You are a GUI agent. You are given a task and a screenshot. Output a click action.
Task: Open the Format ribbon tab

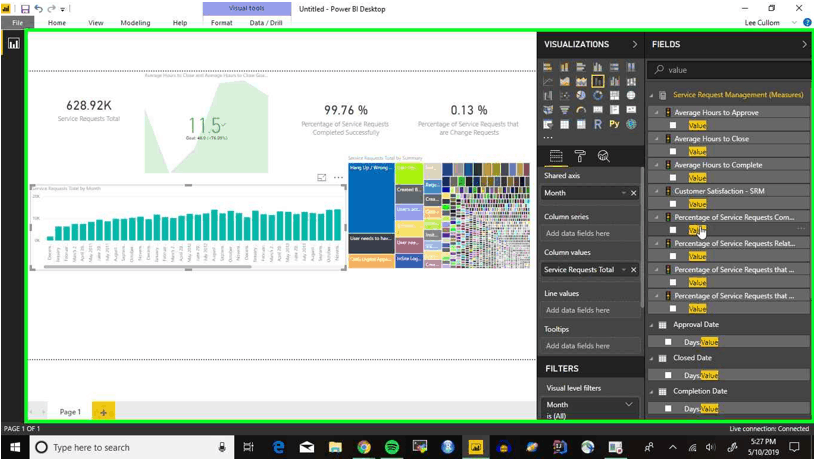(222, 23)
